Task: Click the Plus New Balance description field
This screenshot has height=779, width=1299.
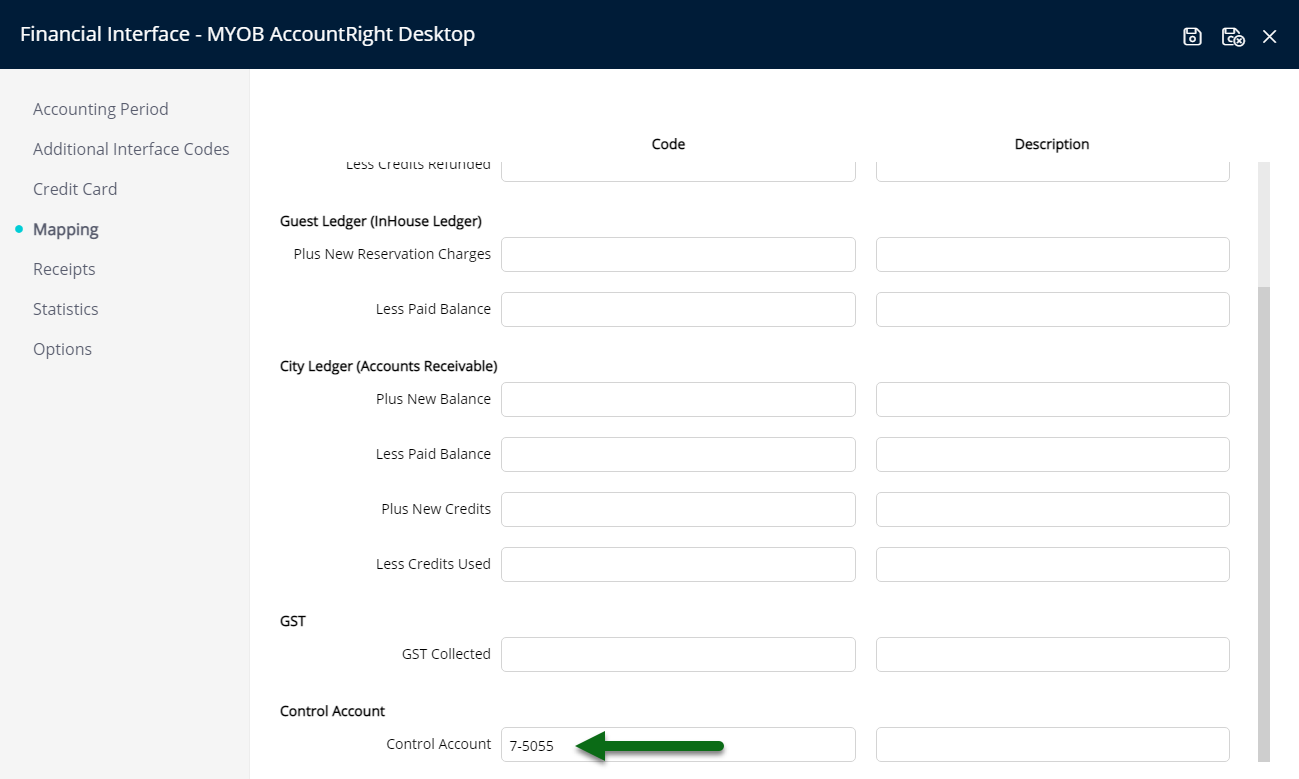Action: pos(1053,399)
